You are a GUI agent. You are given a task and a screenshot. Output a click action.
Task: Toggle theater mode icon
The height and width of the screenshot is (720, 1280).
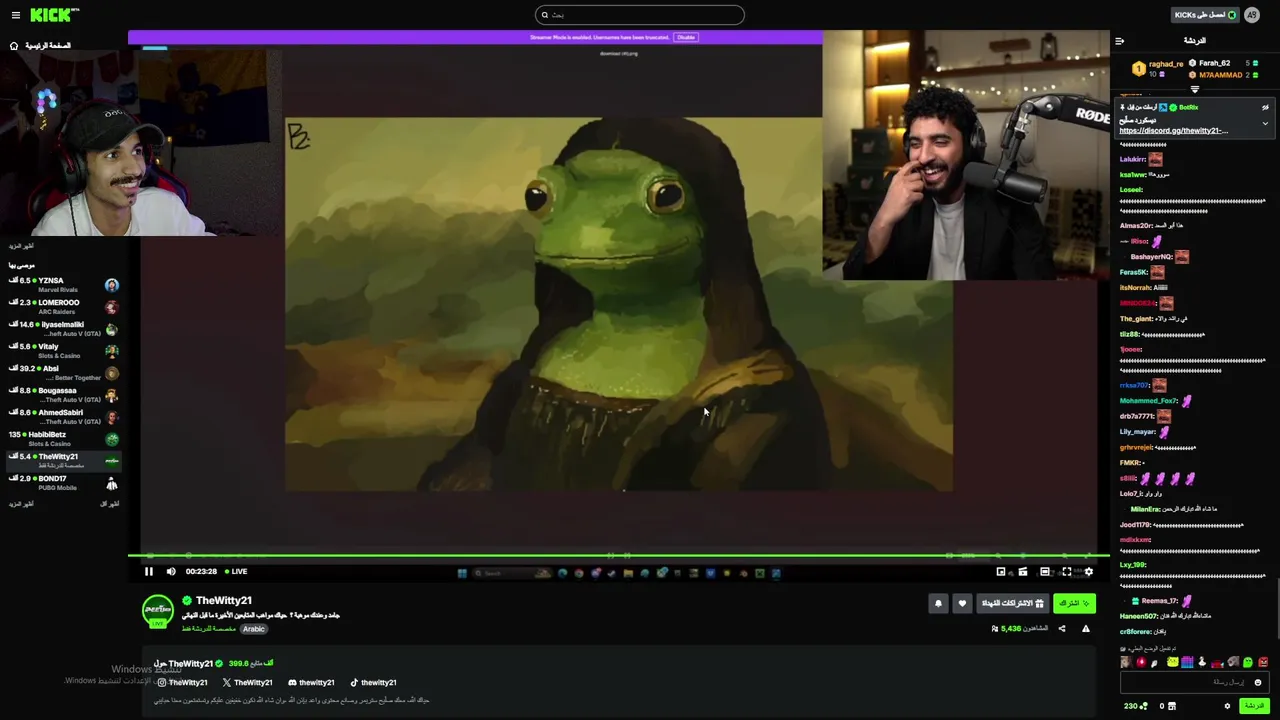coord(1045,572)
